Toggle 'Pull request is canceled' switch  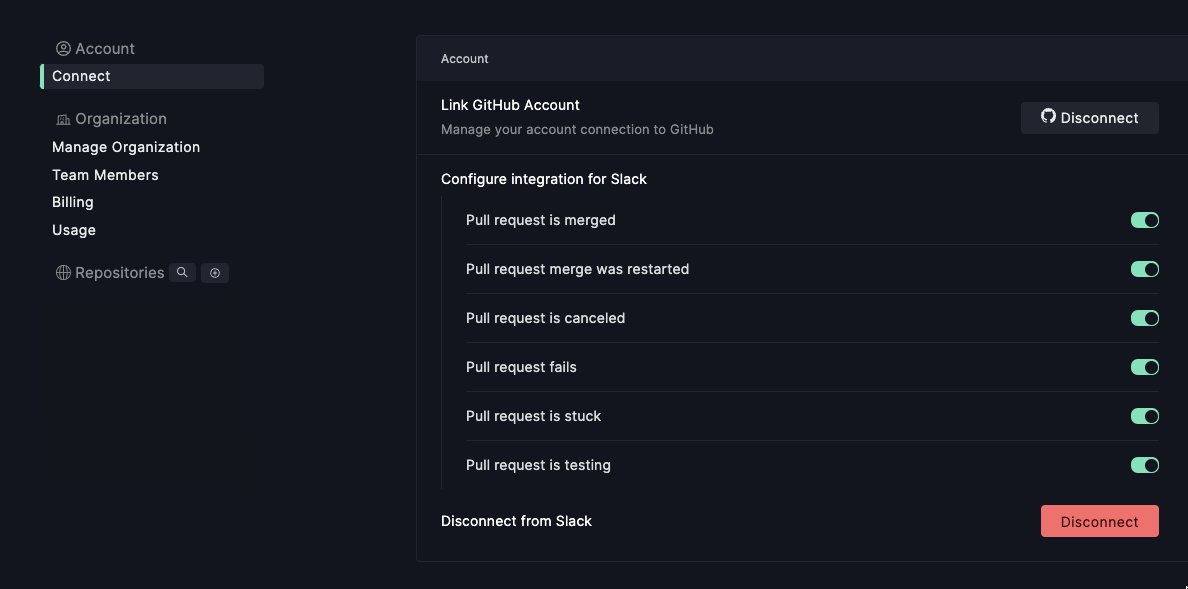click(x=1144, y=318)
